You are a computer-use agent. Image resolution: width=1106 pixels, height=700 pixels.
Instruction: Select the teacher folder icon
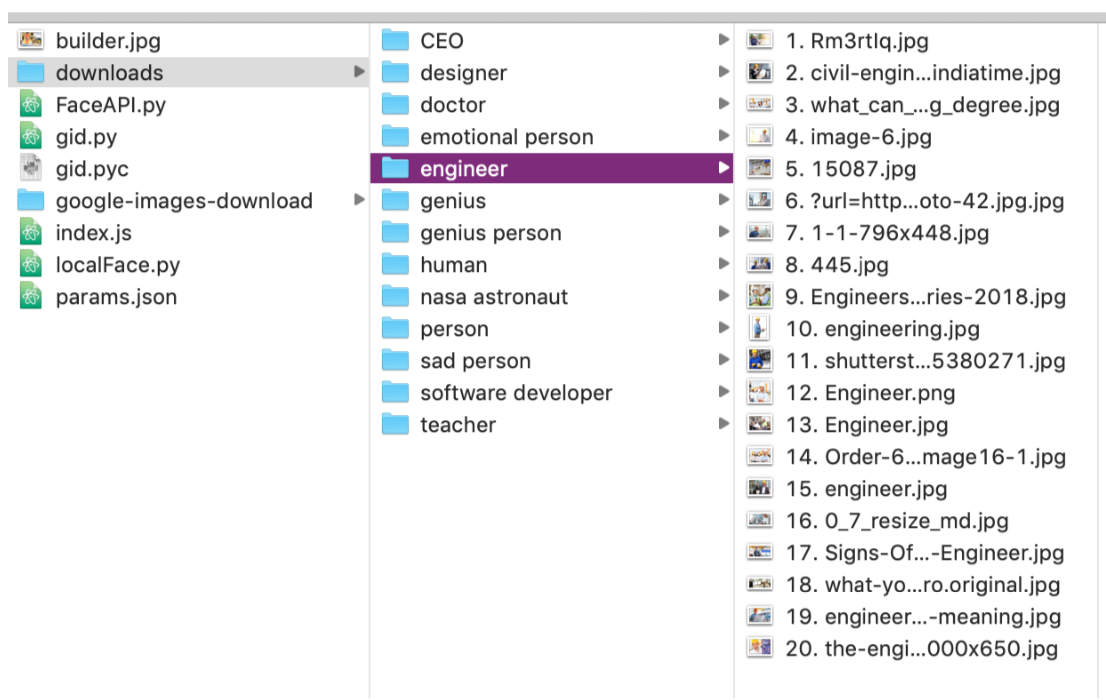(x=395, y=424)
